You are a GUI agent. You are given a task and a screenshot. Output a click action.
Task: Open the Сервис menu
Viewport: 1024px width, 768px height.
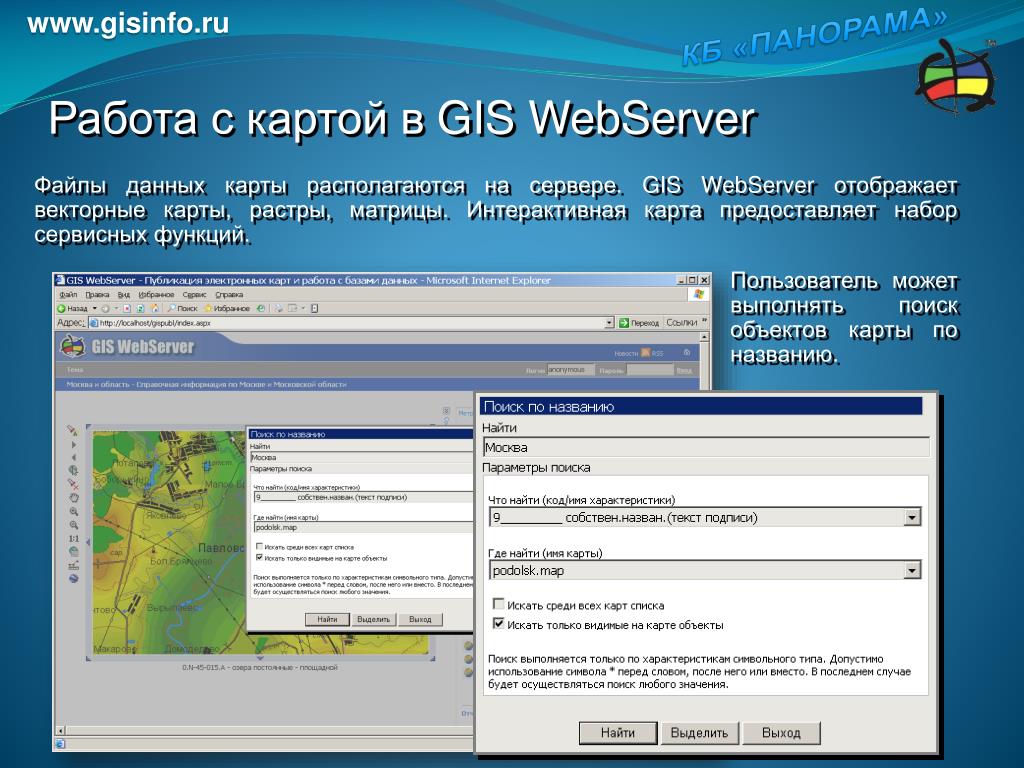tap(195, 295)
